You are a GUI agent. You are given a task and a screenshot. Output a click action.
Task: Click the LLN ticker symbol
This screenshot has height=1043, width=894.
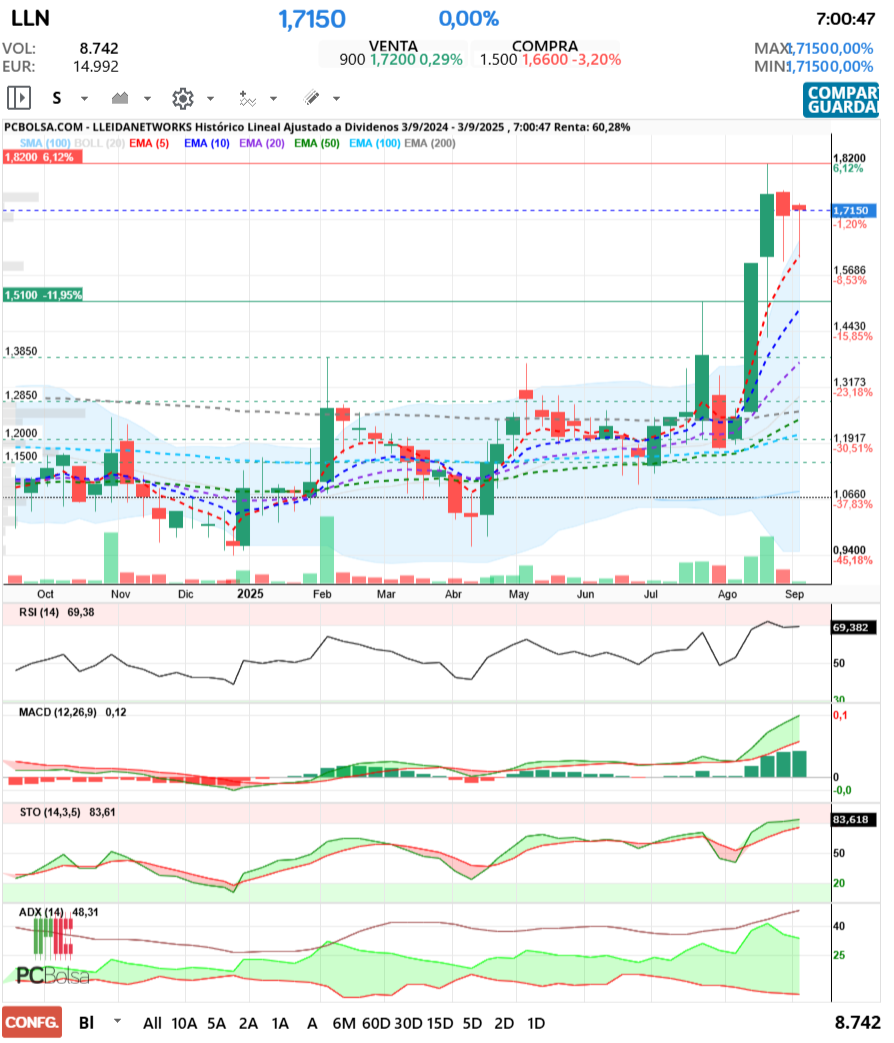pos(31,18)
